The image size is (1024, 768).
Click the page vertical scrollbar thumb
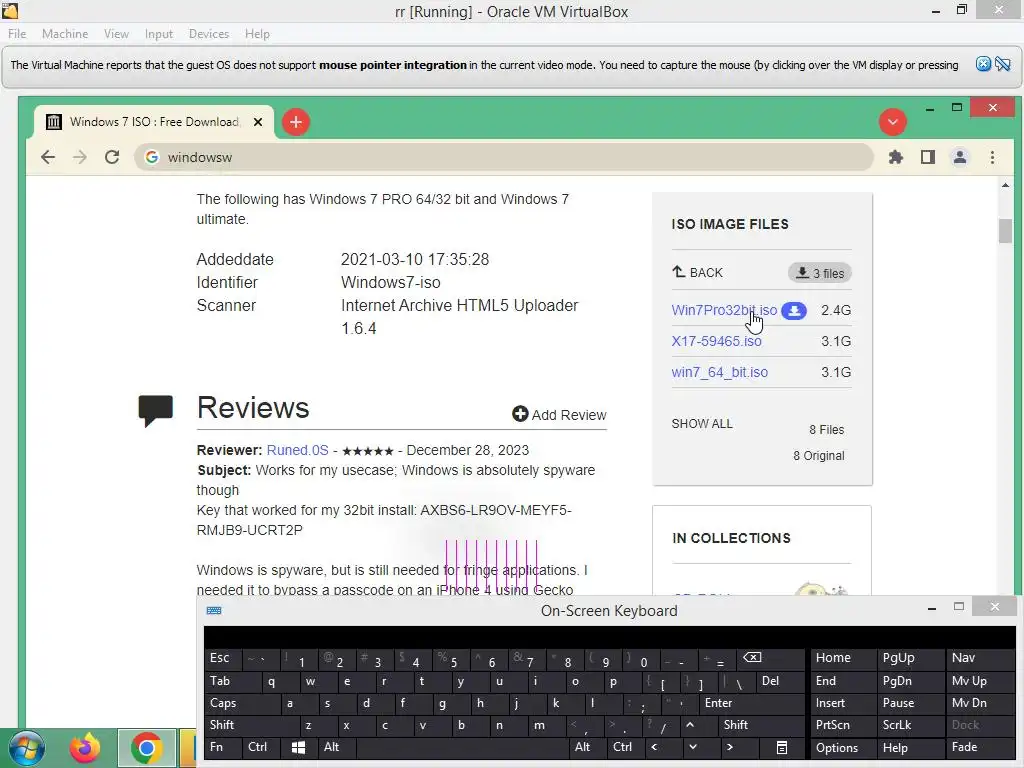coord(1005,231)
